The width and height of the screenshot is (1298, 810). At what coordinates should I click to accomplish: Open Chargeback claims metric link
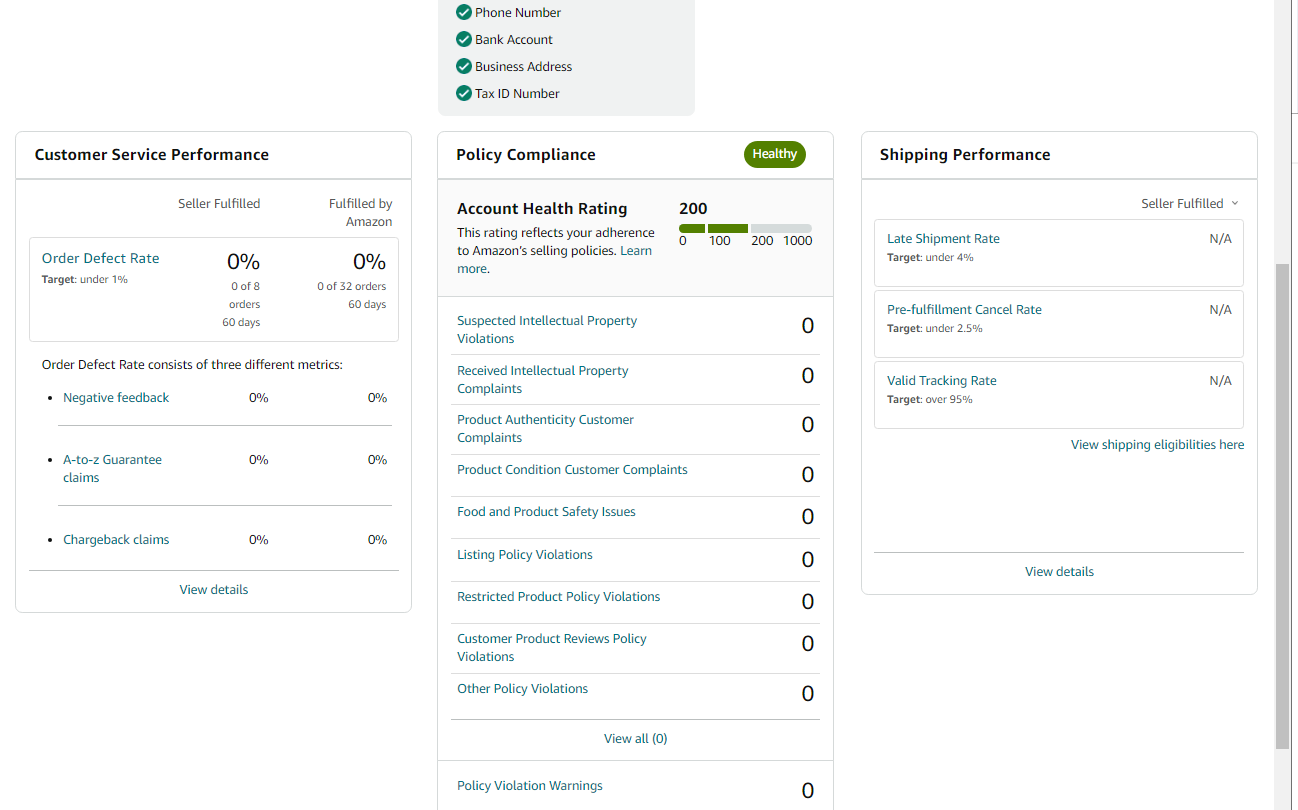[x=116, y=539]
